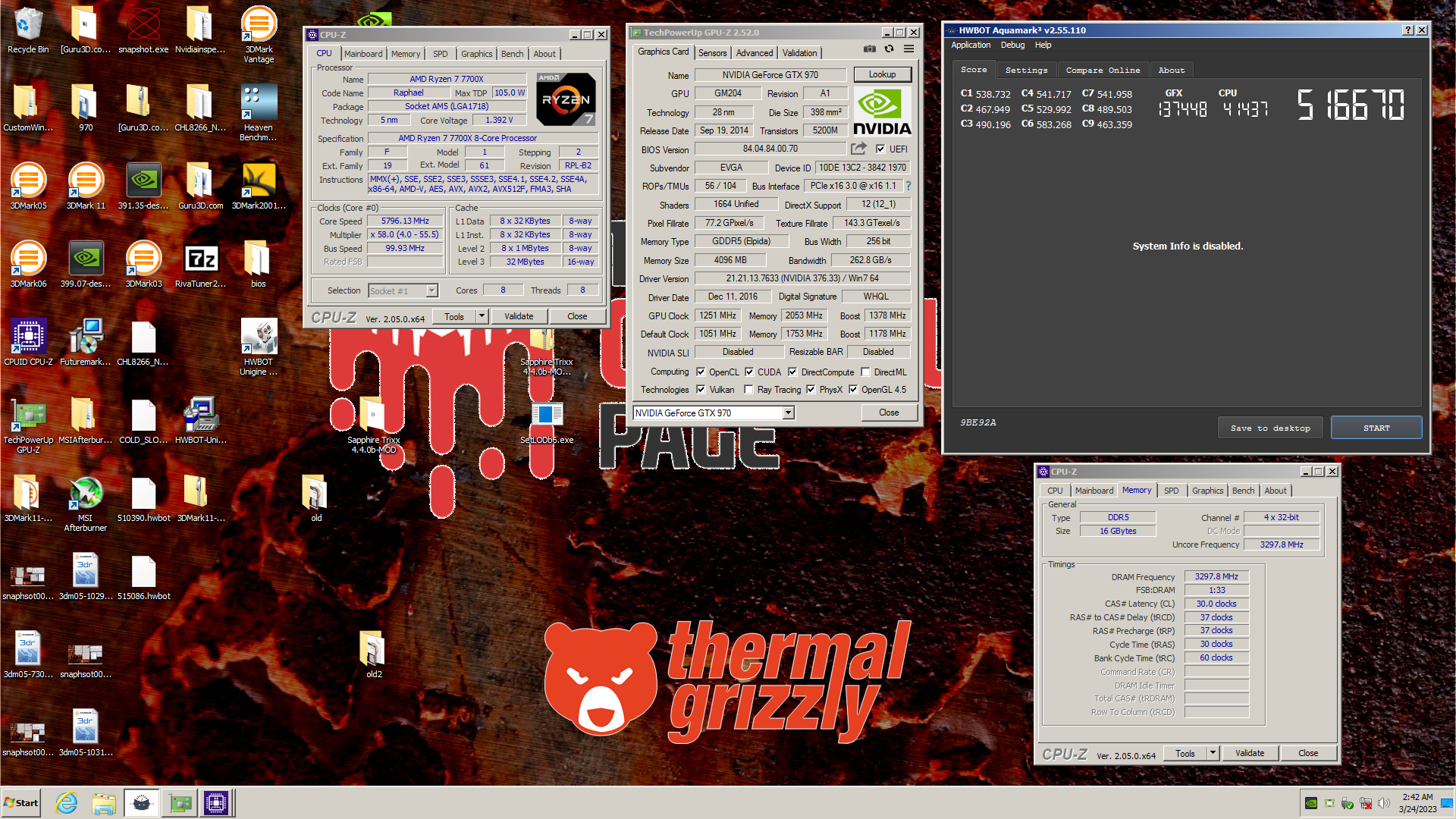The height and width of the screenshot is (819, 1456).
Task: Open the Recycle Bin desktop icon
Action: [28, 30]
